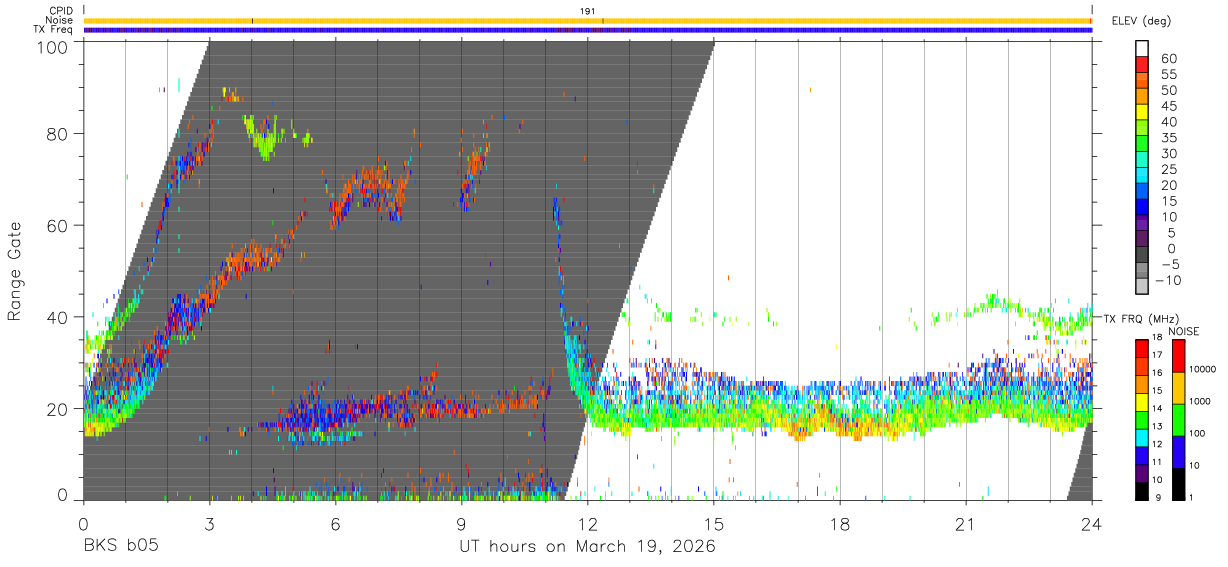Click the 15 hour tick on the UT axis
This screenshot has width=1228, height=567.
pos(714,524)
